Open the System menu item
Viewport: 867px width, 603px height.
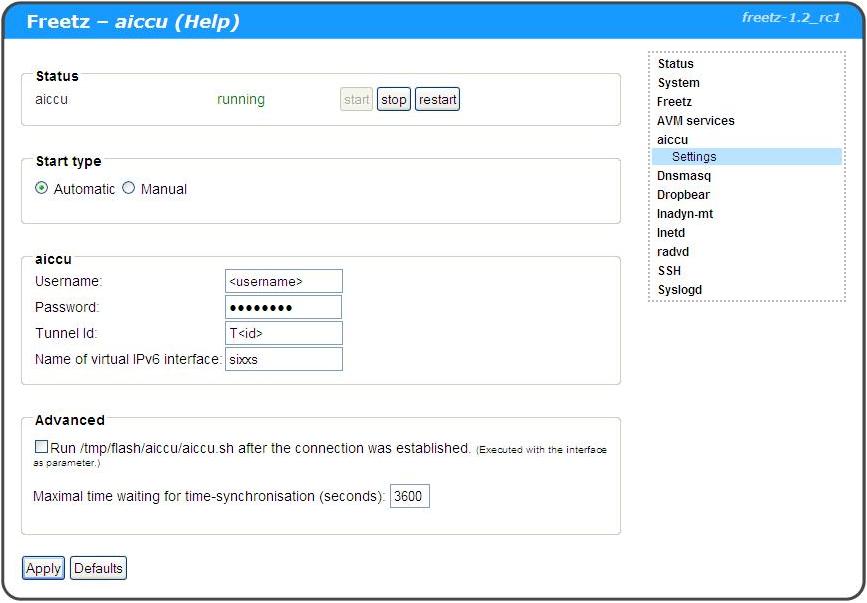pos(678,83)
